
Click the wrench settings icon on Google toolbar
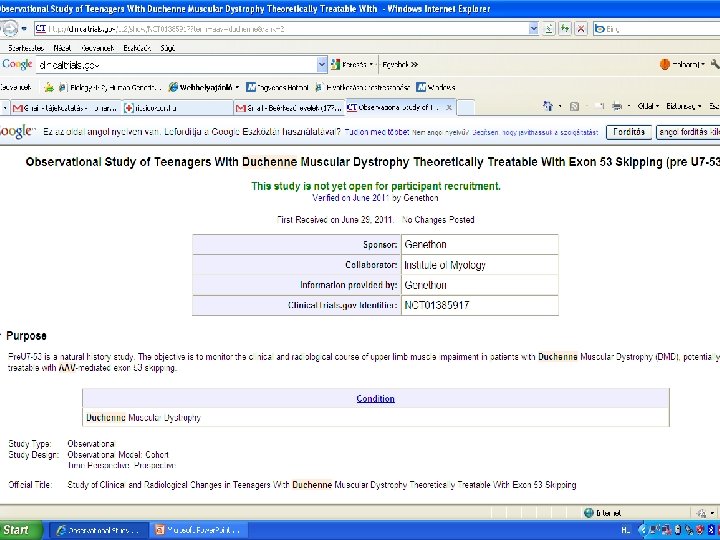point(715,64)
